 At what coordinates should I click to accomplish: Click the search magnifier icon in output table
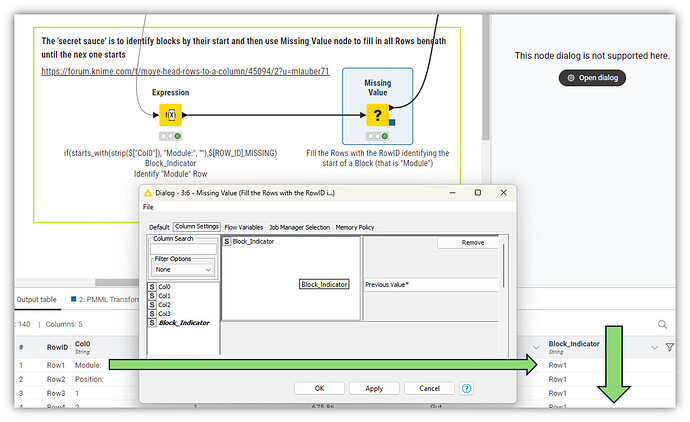[662, 324]
